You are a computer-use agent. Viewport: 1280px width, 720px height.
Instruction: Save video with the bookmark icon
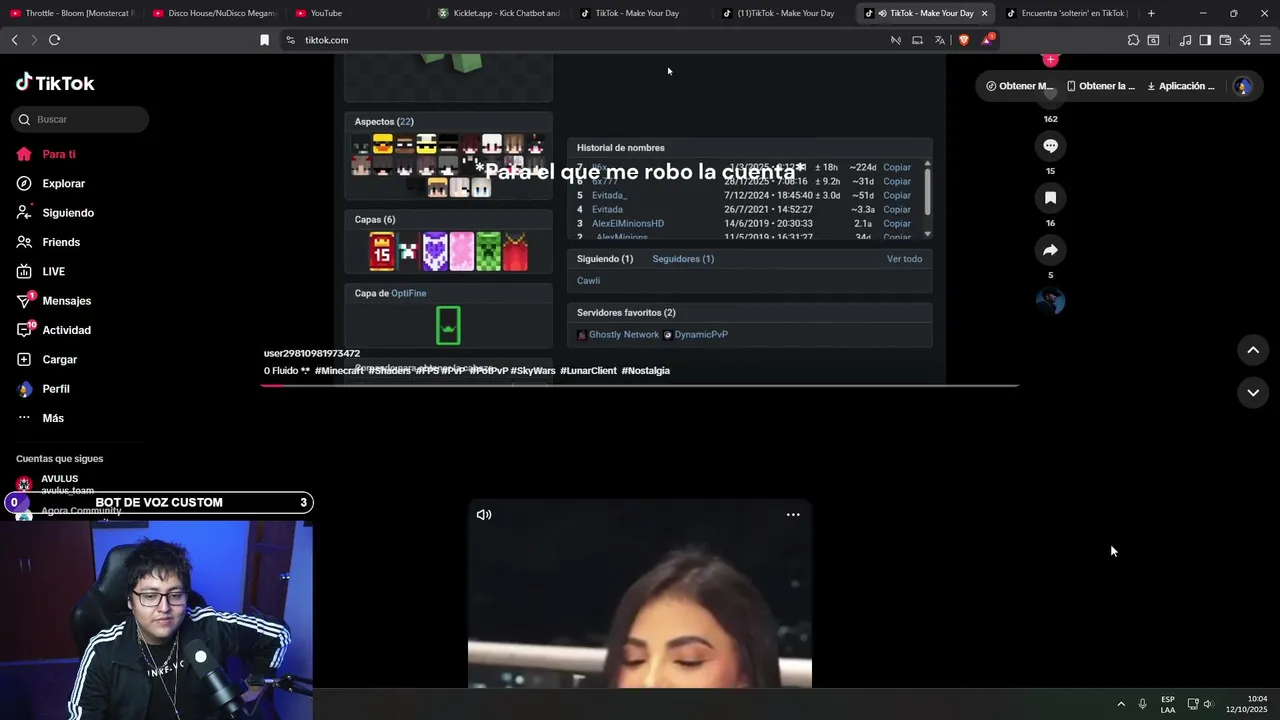(x=1050, y=198)
